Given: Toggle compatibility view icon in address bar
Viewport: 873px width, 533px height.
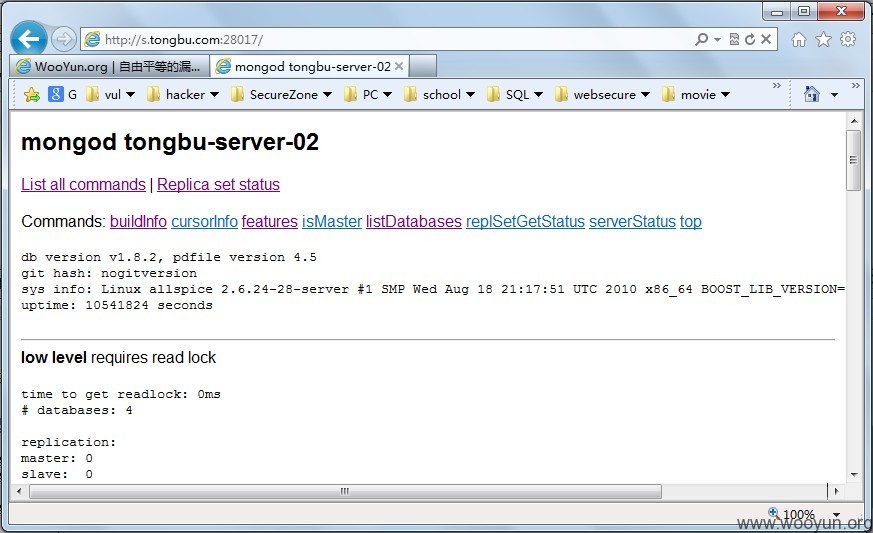Looking at the screenshot, I should tap(734, 39).
